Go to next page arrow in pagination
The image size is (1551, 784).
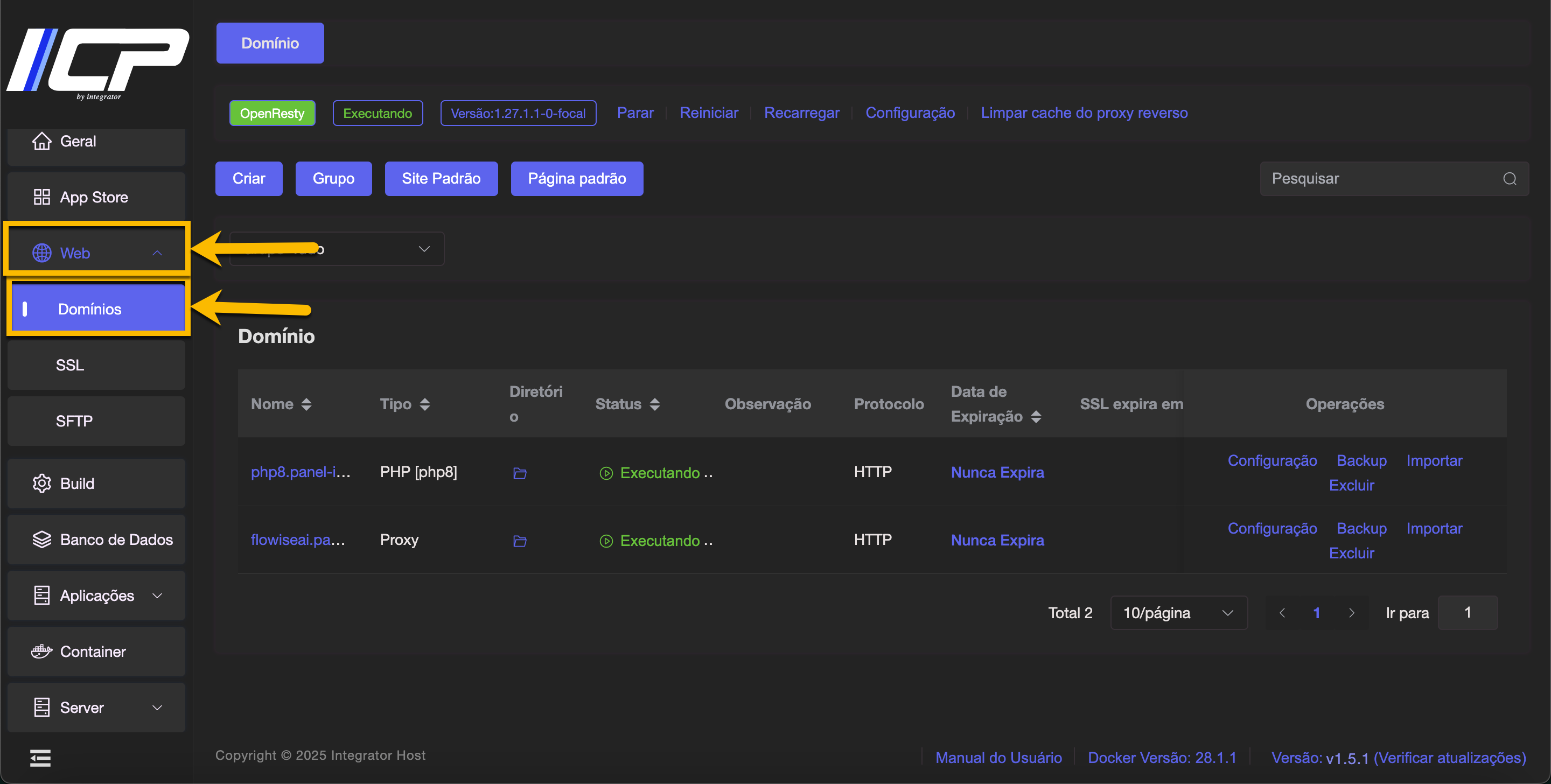pos(1351,613)
